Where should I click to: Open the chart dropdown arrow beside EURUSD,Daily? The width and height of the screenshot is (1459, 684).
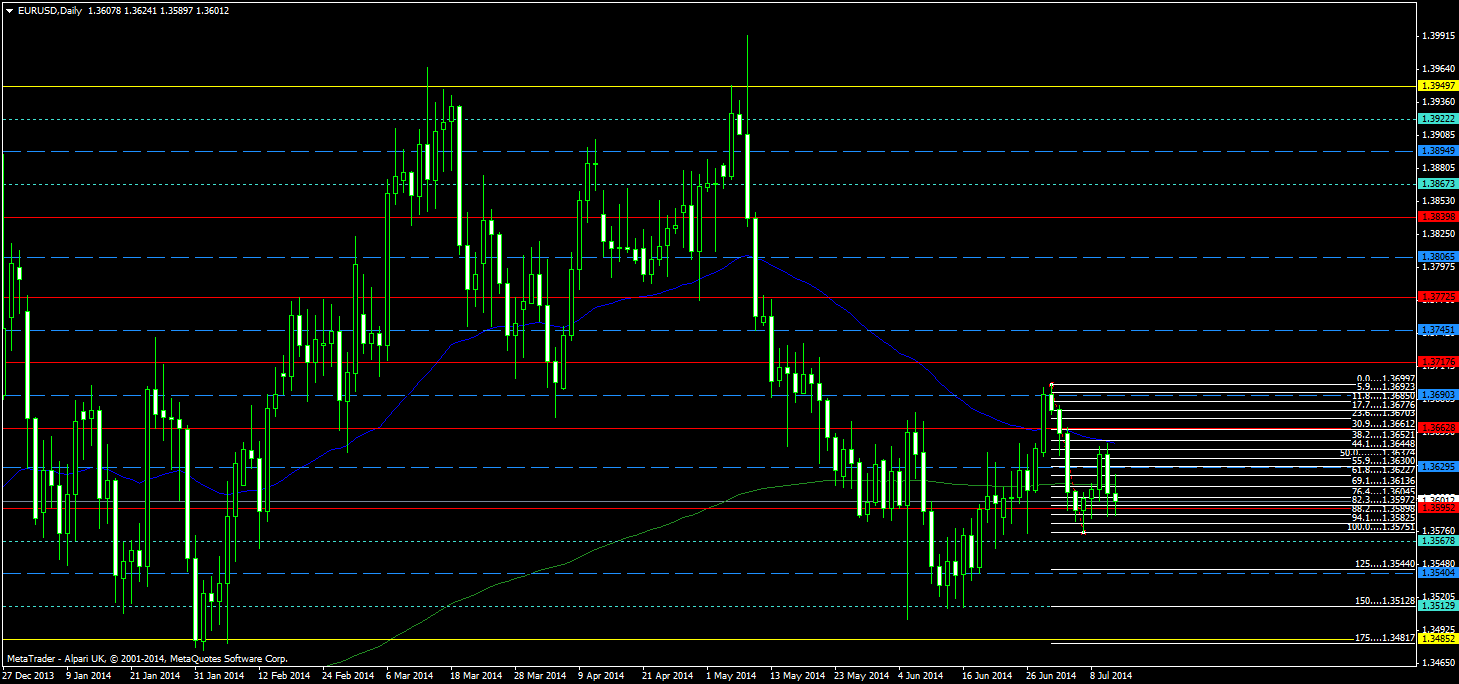pos(10,10)
